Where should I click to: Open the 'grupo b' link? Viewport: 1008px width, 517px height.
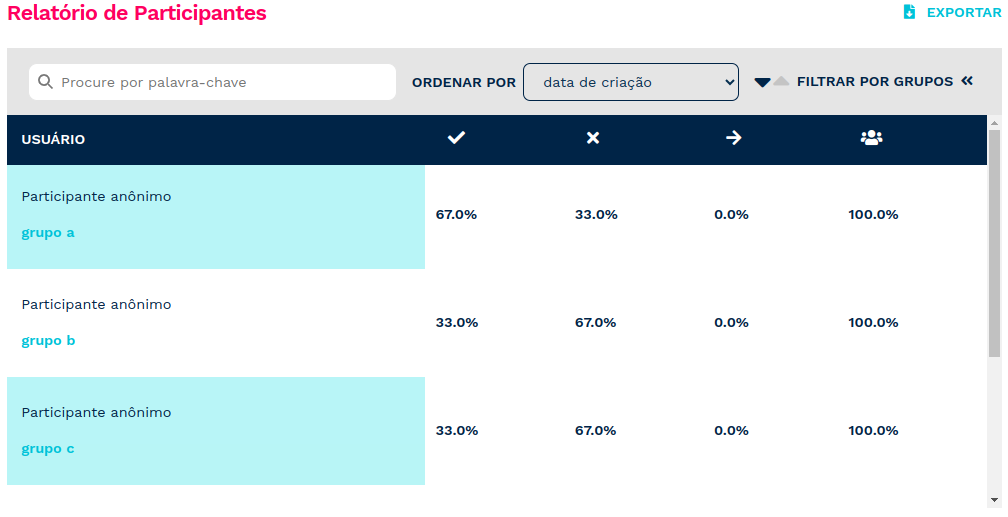(48, 341)
